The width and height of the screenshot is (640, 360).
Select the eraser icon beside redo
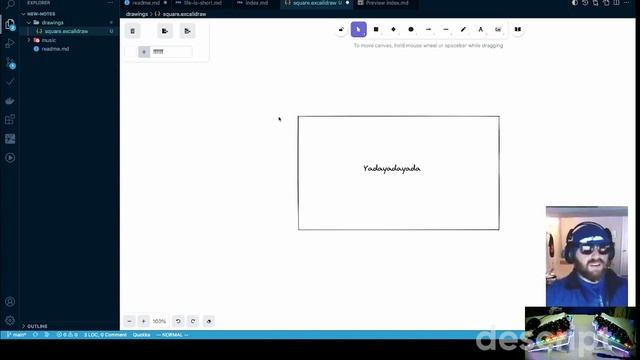coord(209,321)
